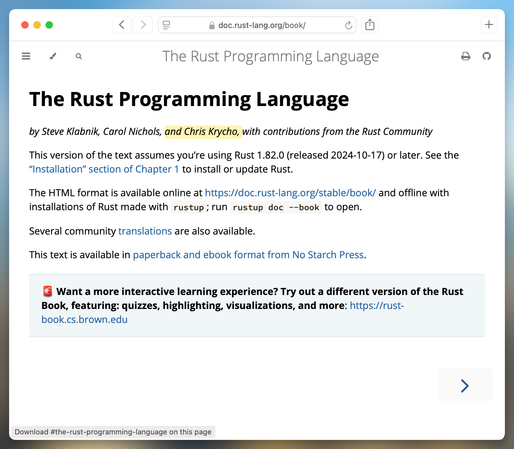This screenshot has height=449, width=514.
Task: Open the Safari share button
Action: click(x=370, y=25)
